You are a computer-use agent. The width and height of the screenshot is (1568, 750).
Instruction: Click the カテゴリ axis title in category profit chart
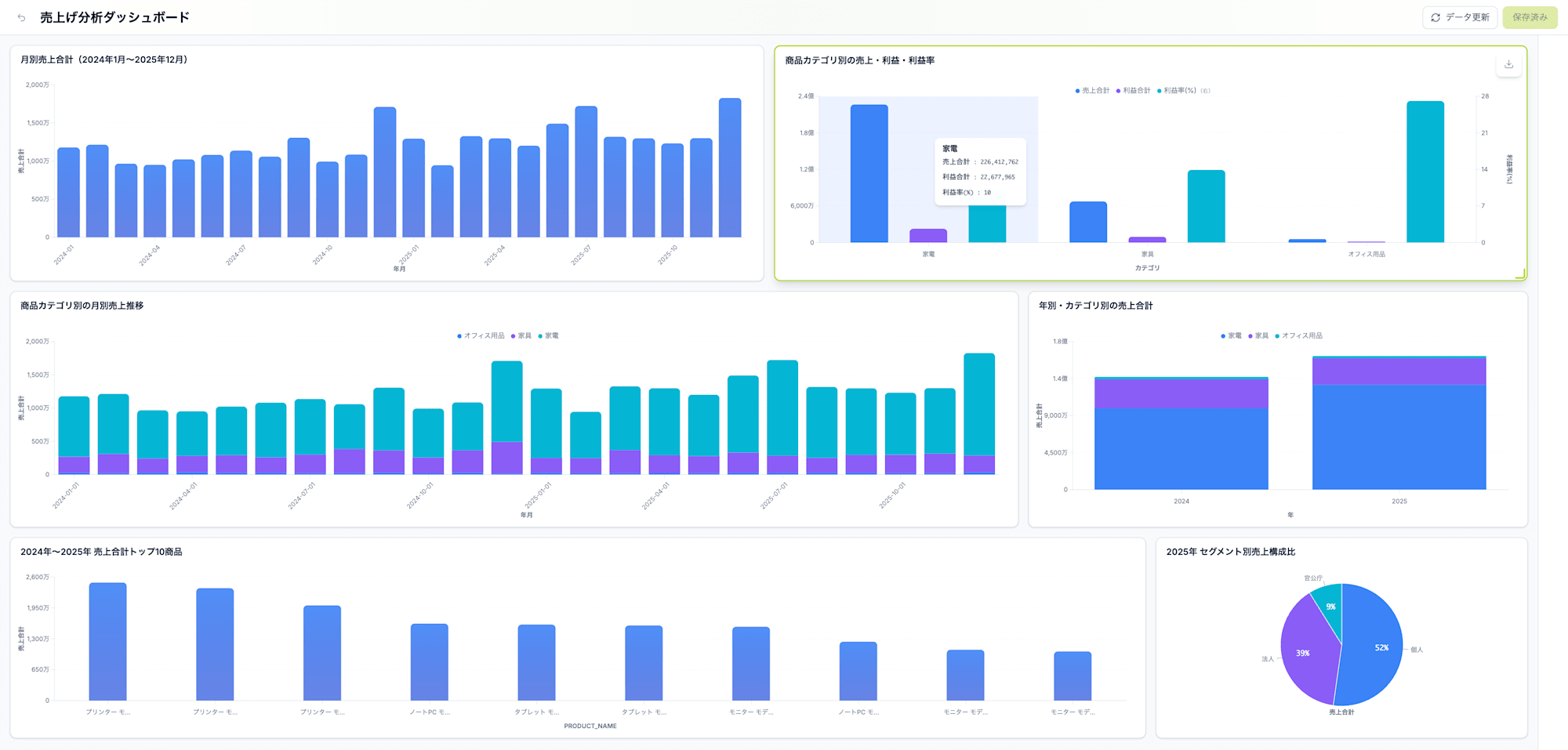[x=1147, y=268]
